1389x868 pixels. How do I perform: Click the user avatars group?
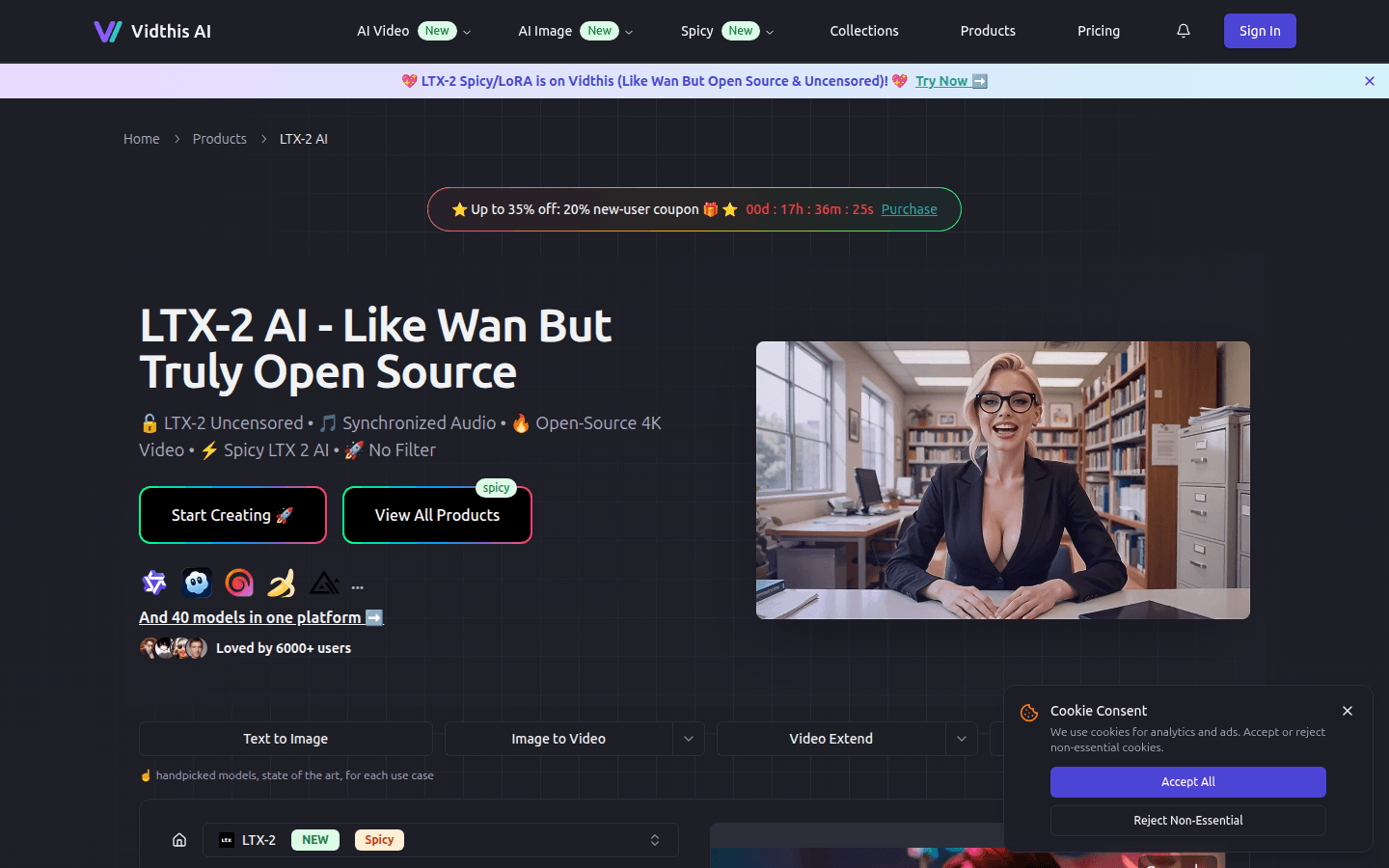[x=174, y=648]
